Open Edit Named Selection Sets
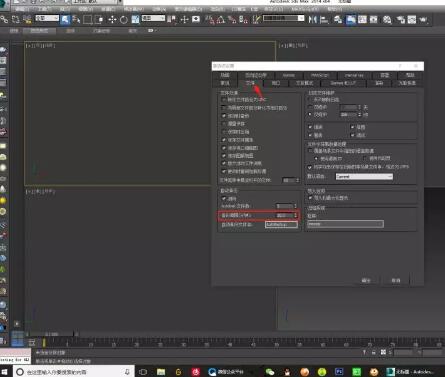Viewport: 445px width, 377px height. pos(256,20)
